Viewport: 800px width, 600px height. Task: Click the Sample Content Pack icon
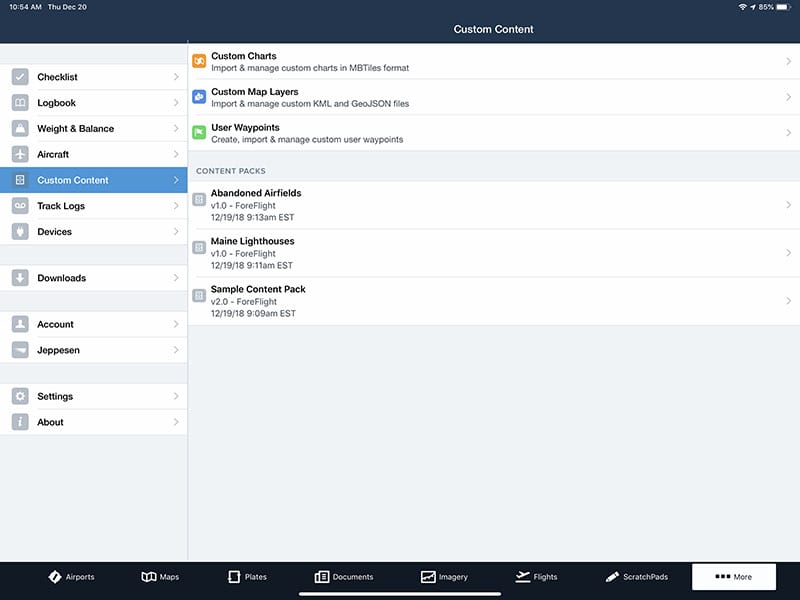(x=199, y=295)
